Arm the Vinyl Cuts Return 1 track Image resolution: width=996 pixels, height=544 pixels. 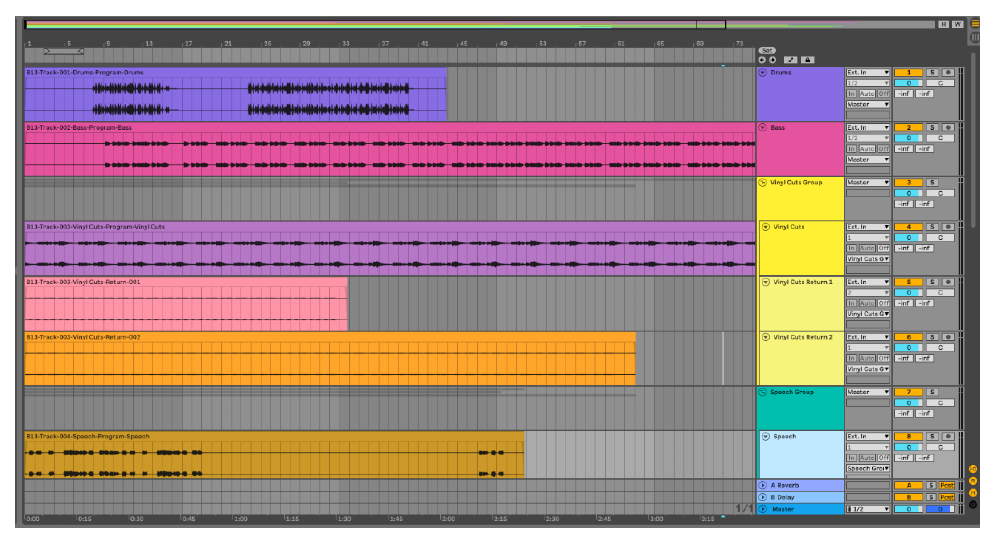tap(948, 282)
